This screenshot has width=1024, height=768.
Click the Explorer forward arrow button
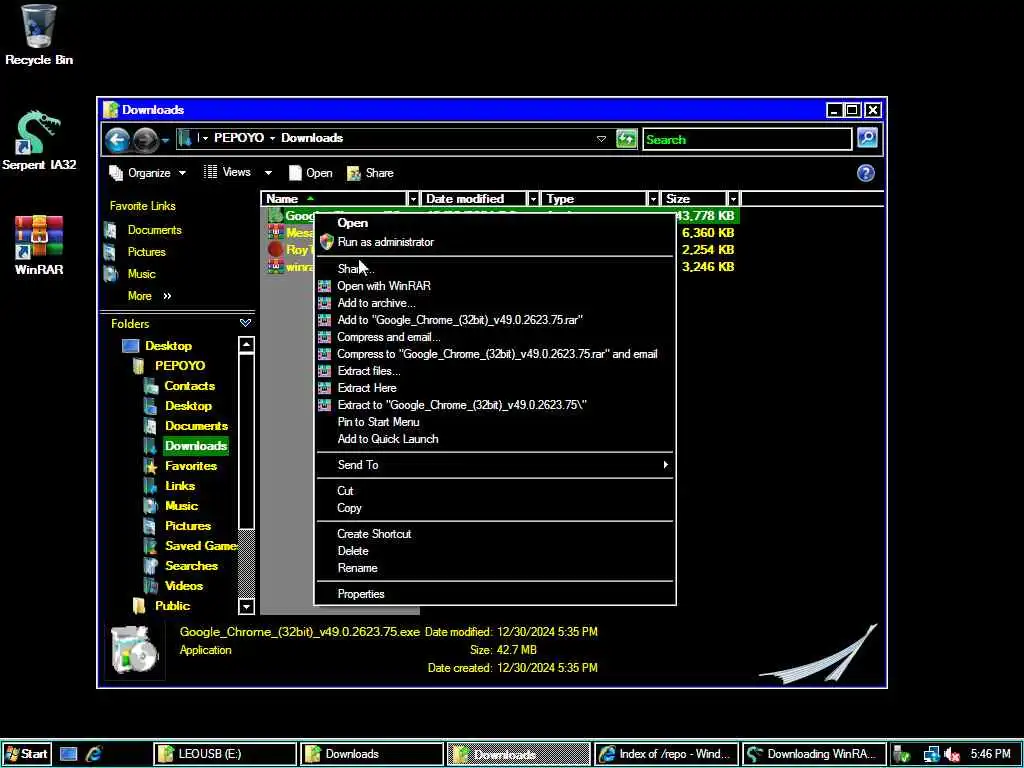click(145, 139)
